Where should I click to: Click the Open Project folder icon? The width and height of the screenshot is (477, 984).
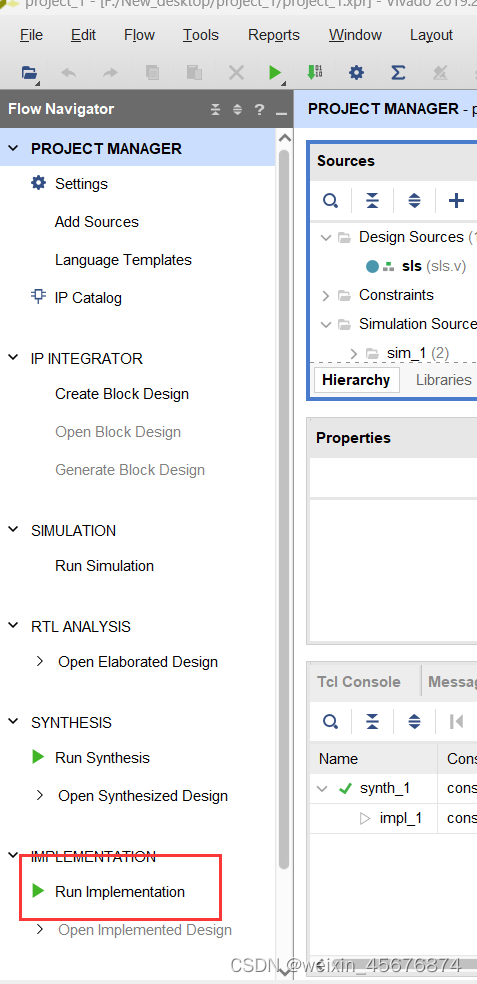point(29,73)
